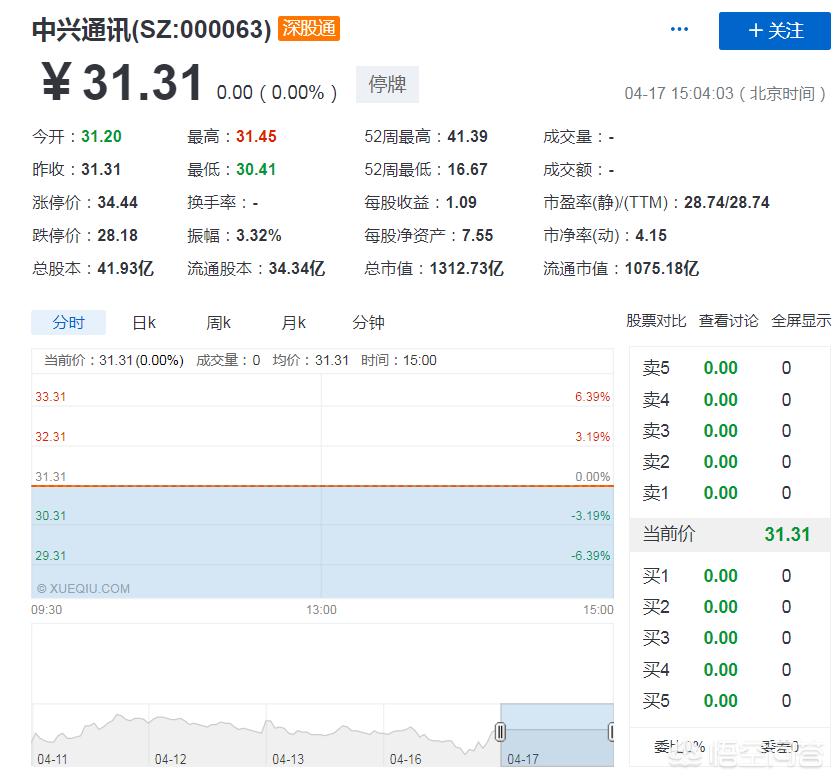Image resolution: width=839 pixels, height=783 pixels.
Task: Click the 均价 31.31 chart info
Action: [310, 360]
